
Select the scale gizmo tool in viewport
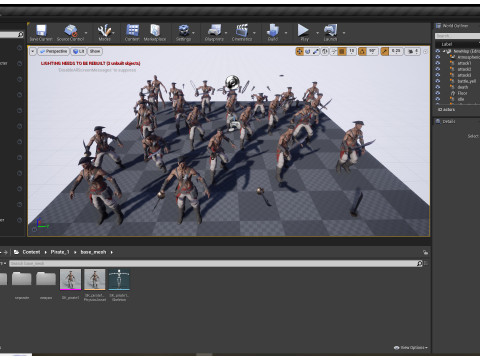point(316,51)
